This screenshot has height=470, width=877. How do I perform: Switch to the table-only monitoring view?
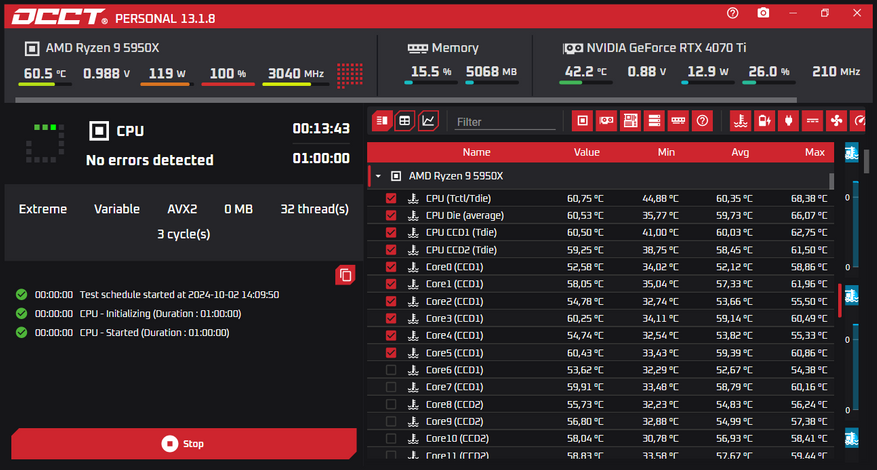[405, 121]
